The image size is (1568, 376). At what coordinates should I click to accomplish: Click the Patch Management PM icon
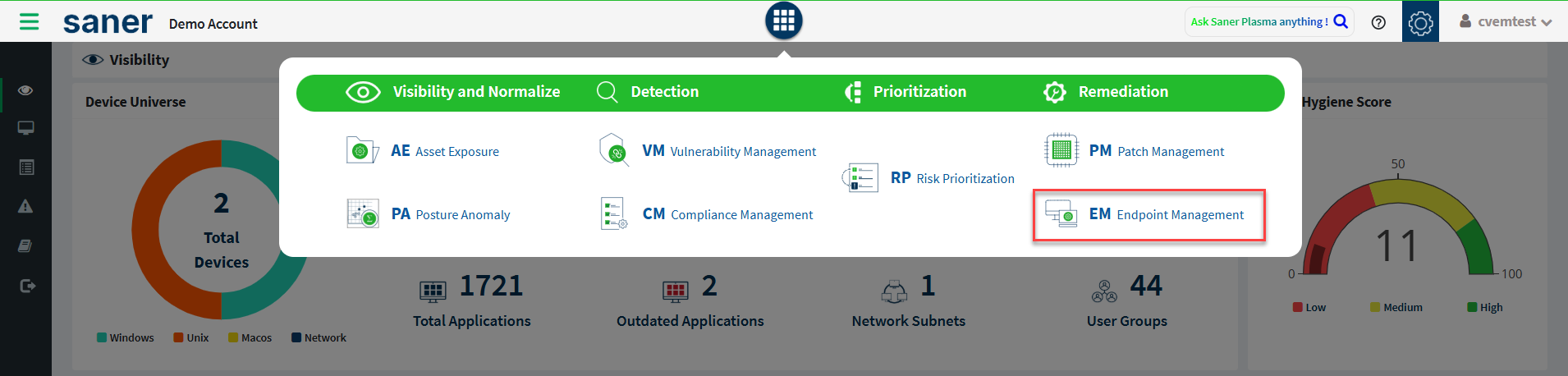coord(1061,150)
